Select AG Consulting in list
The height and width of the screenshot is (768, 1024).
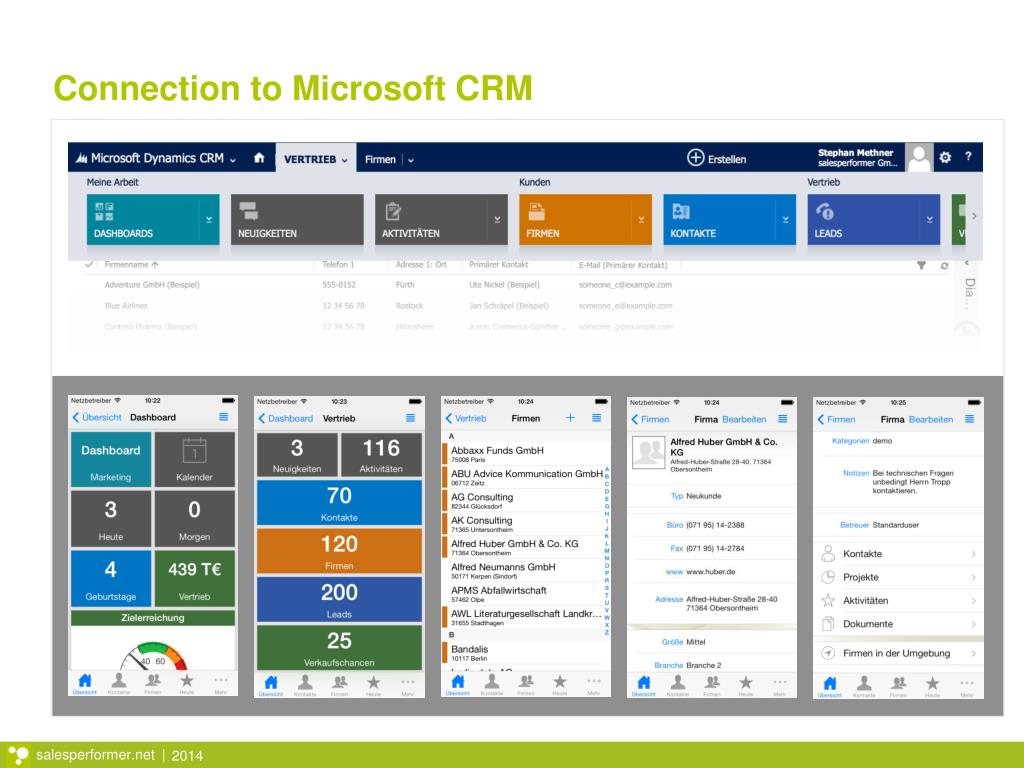tap(524, 500)
